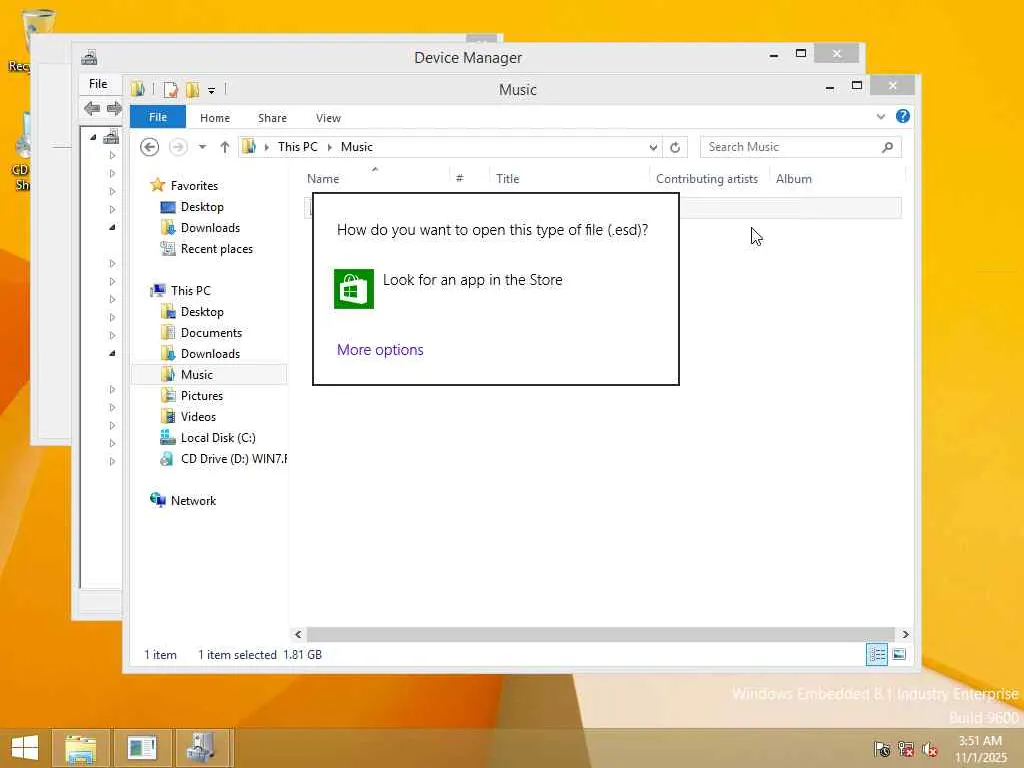Image resolution: width=1024 pixels, height=768 pixels.
Task: Expand the address bar history dropdown
Action: [x=653, y=148]
